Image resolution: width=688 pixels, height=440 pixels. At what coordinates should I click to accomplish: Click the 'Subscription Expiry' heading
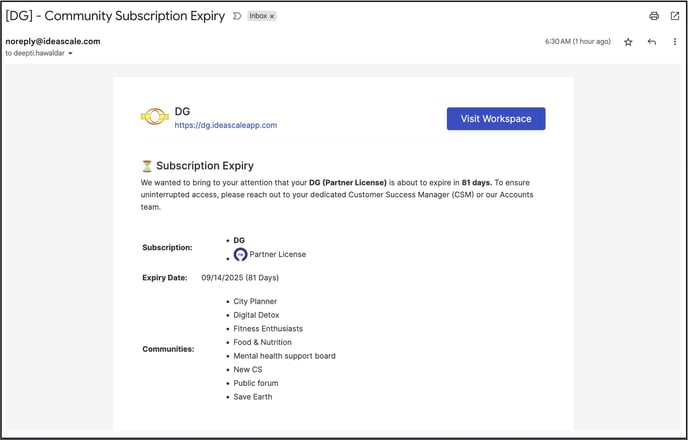pos(205,166)
